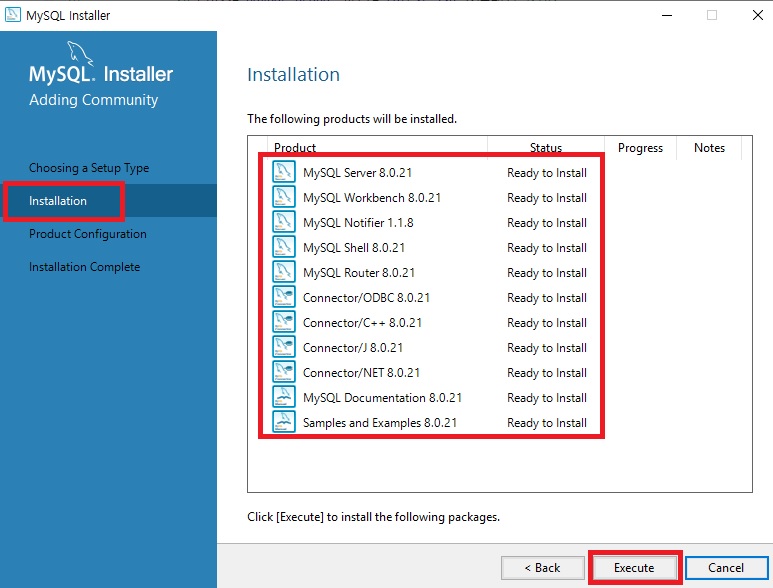This screenshot has height=588, width=773.
Task: Sort by the Product column header
Action: pos(295,147)
